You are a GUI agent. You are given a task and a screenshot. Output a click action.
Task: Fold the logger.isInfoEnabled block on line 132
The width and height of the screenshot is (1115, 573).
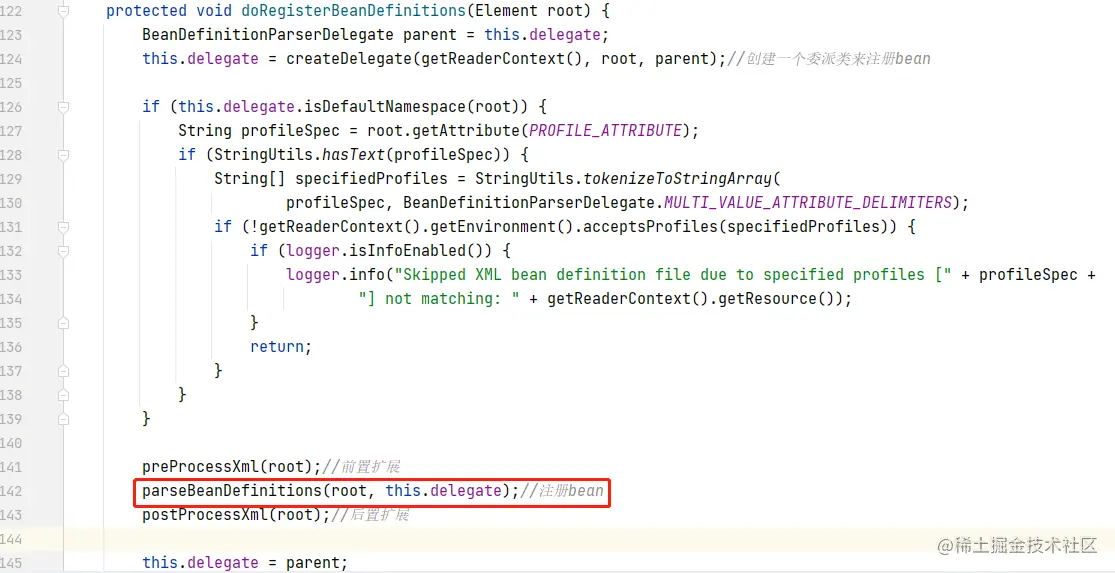[x=64, y=251]
